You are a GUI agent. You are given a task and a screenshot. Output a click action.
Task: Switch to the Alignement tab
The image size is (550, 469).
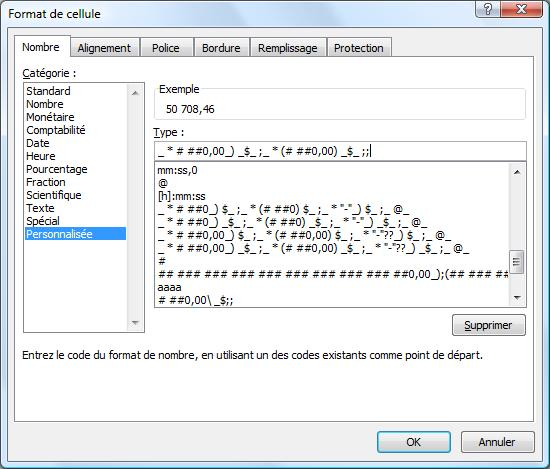(x=104, y=48)
